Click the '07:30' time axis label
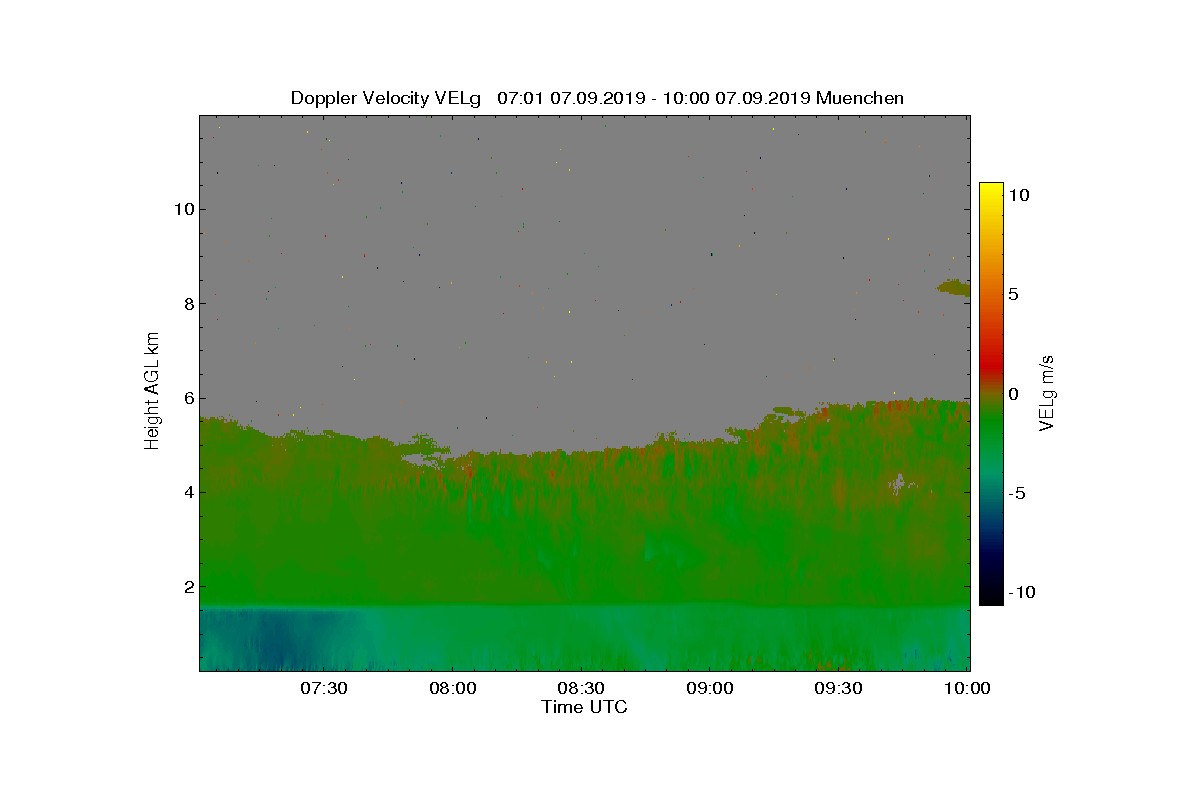This screenshot has height=800, width=1200. [324, 688]
